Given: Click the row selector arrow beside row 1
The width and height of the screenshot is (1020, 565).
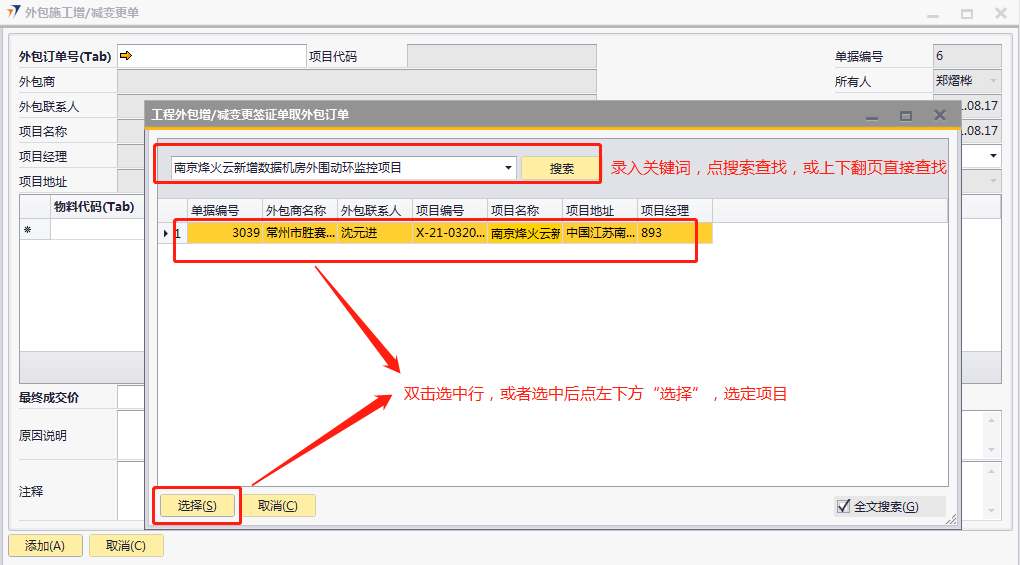Looking at the screenshot, I should tap(165, 233).
